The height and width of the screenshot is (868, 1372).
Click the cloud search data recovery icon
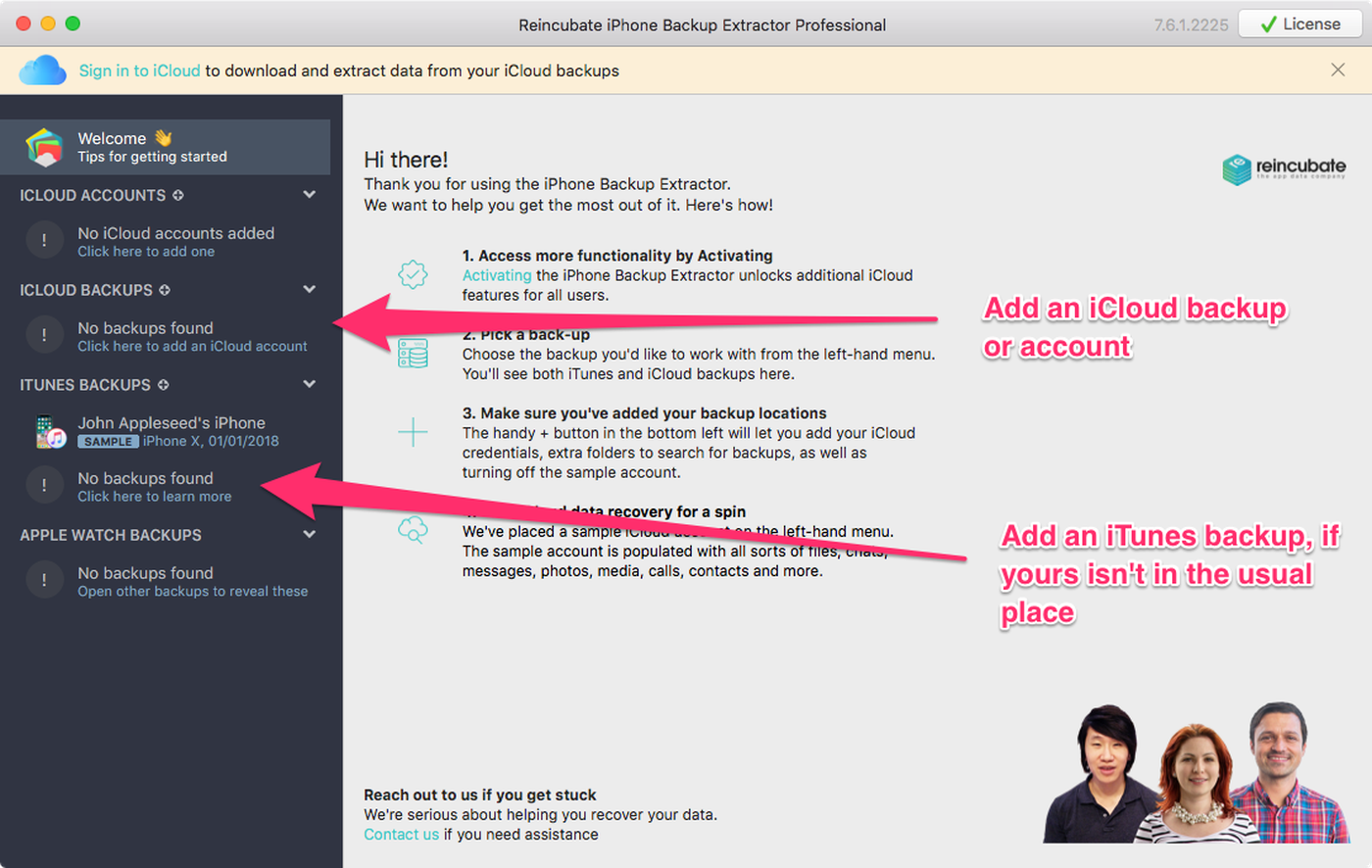click(413, 530)
